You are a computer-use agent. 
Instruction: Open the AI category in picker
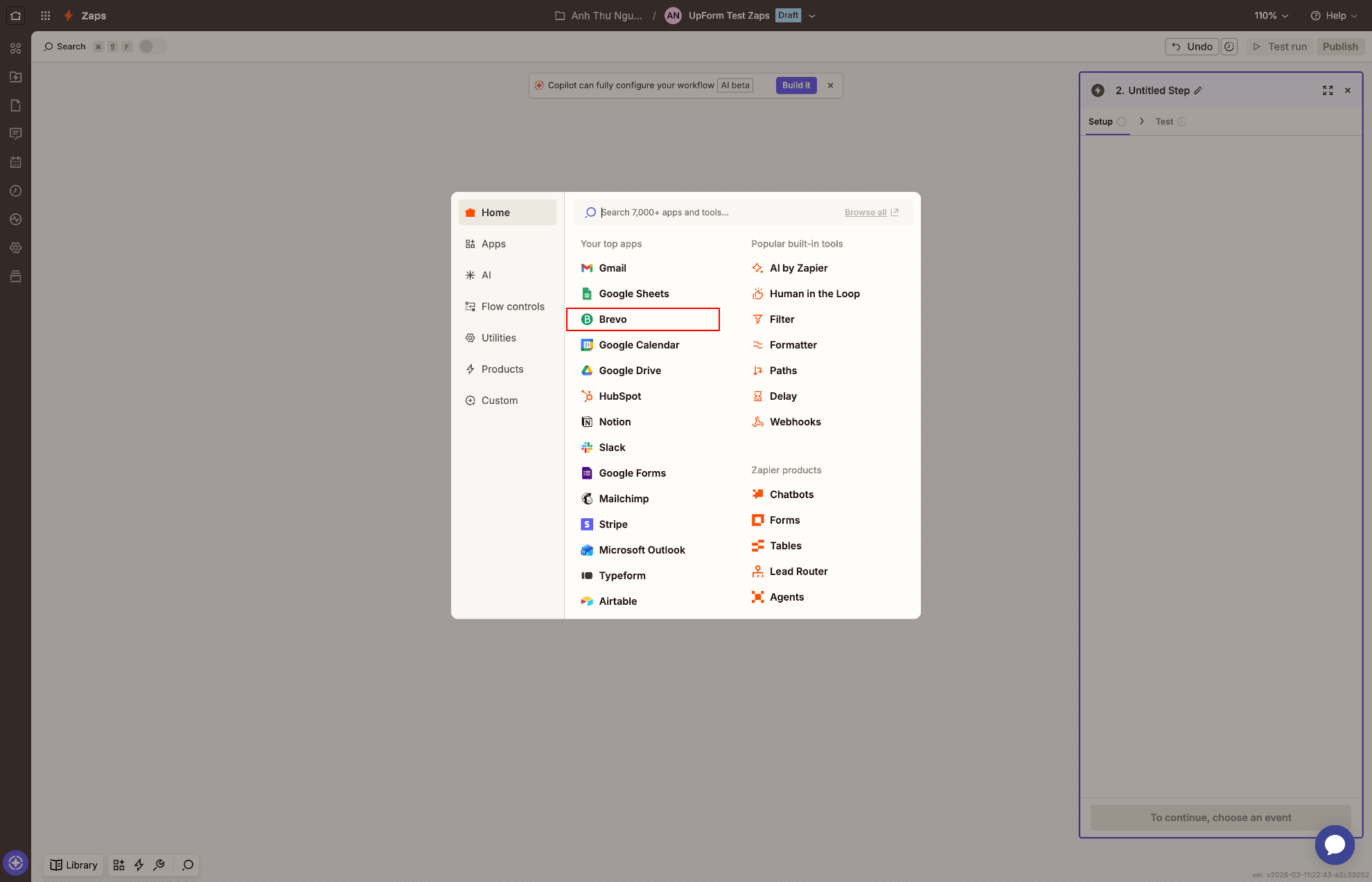[x=507, y=275]
